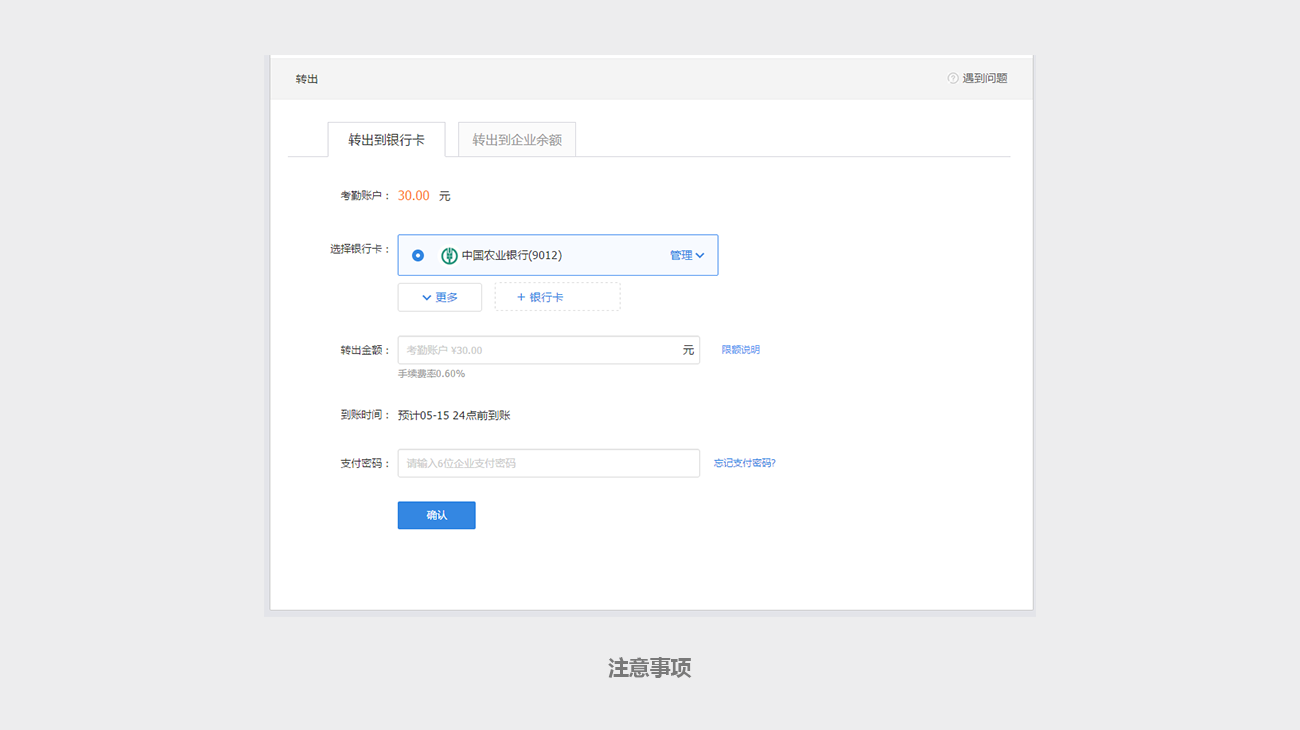The height and width of the screenshot is (730, 1300).
Task: Expand the 更多 bank card list
Action: click(440, 297)
